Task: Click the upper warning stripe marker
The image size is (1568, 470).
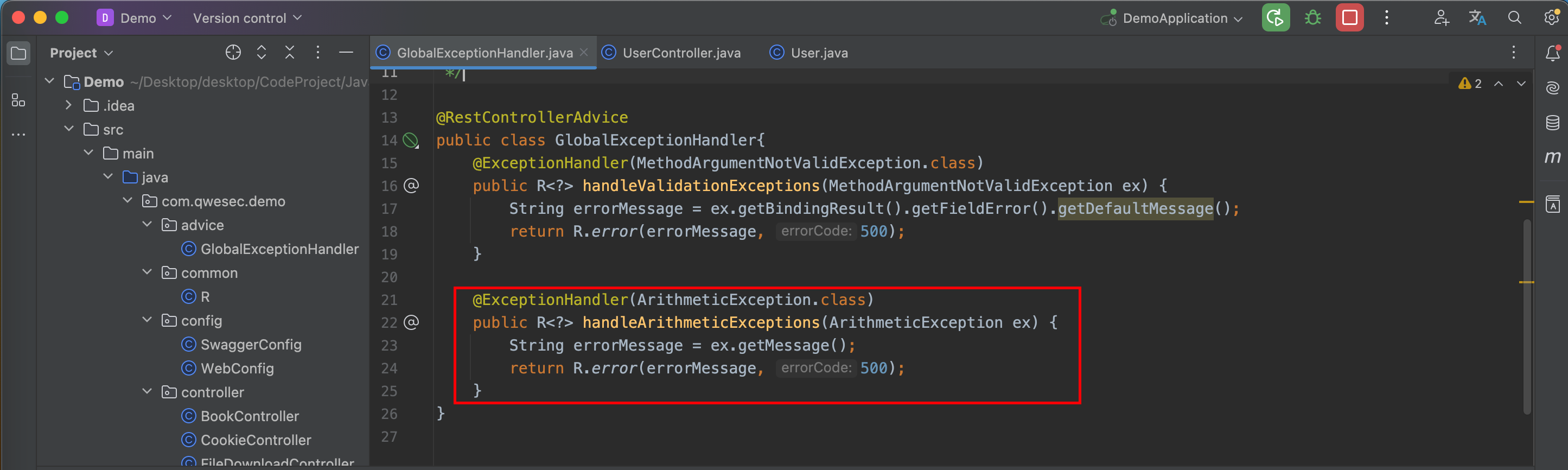Action: [1526, 201]
